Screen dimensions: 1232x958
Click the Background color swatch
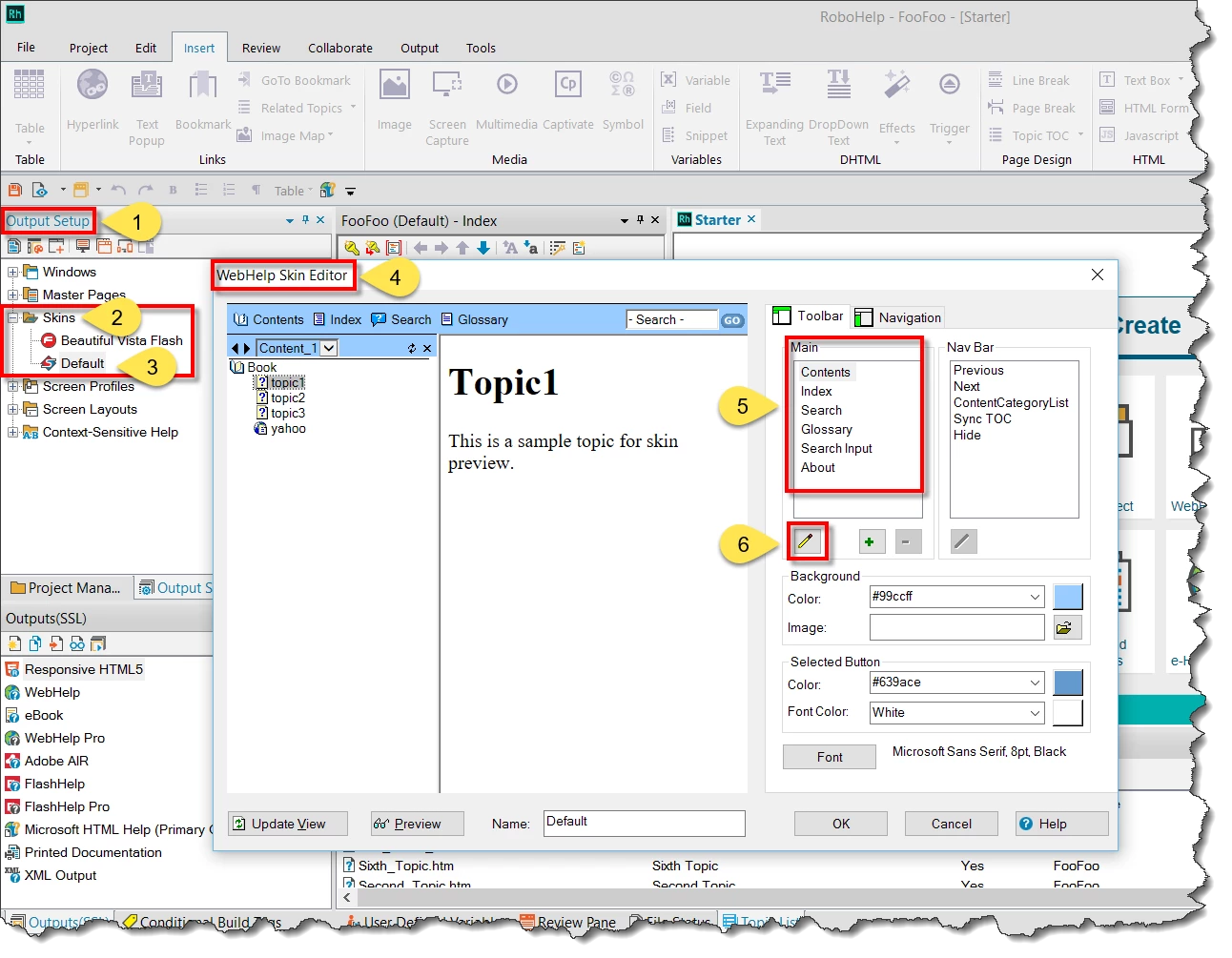click(x=1068, y=597)
